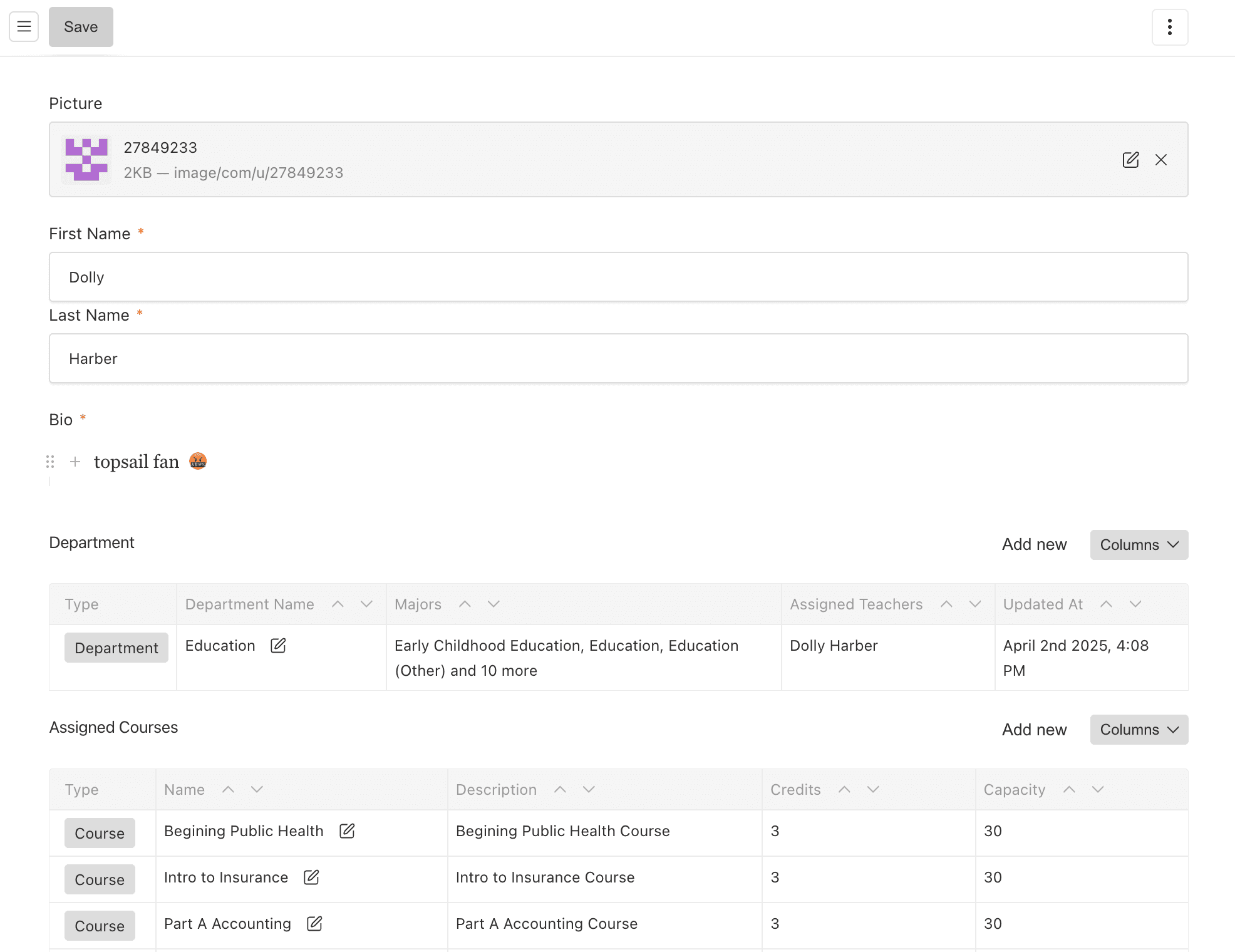Viewport: 1235px width, 952px height.
Task: Edit the Part A Accounting course
Action: (314, 924)
